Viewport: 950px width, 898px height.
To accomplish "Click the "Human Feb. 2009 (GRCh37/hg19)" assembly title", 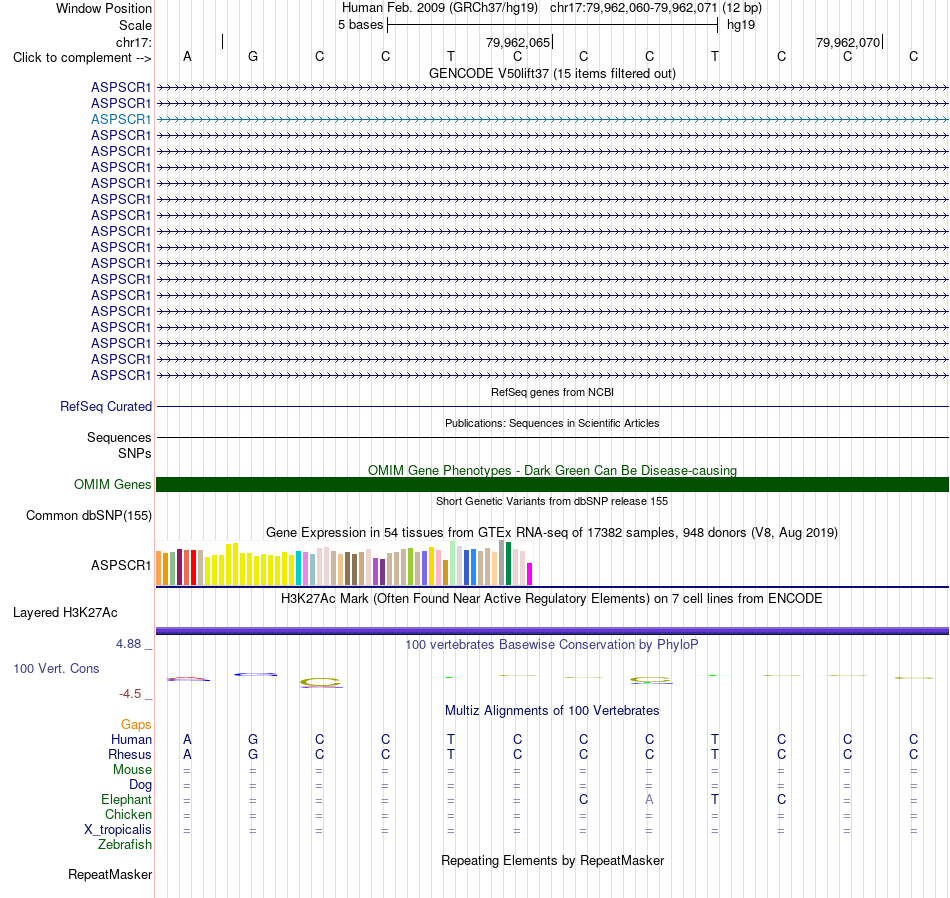I will tap(440, 8).
